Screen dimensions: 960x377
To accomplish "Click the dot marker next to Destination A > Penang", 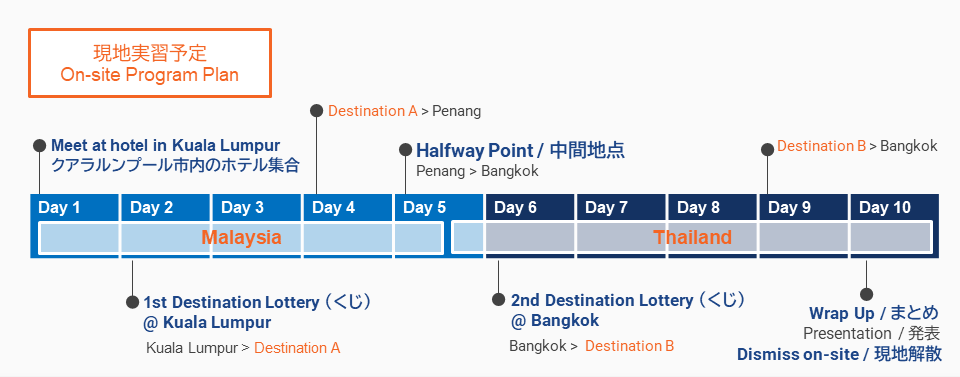I will pos(316,110).
